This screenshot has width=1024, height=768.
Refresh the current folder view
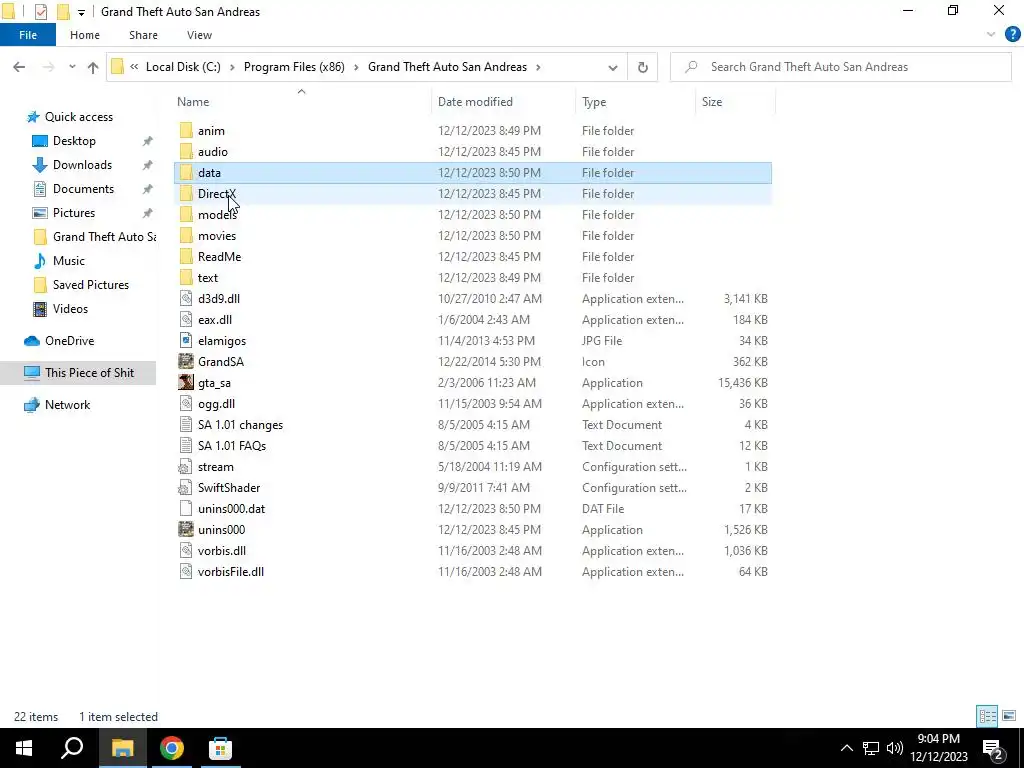tap(643, 67)
